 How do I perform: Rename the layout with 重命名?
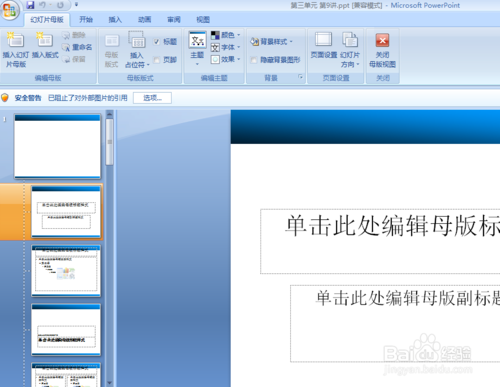pyautogui.click(x=77, y=47)
